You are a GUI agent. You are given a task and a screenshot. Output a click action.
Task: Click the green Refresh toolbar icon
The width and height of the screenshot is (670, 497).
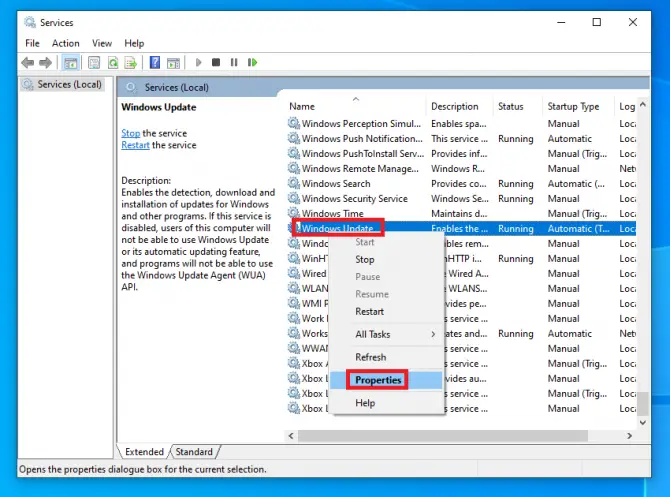tap(113, 63)
